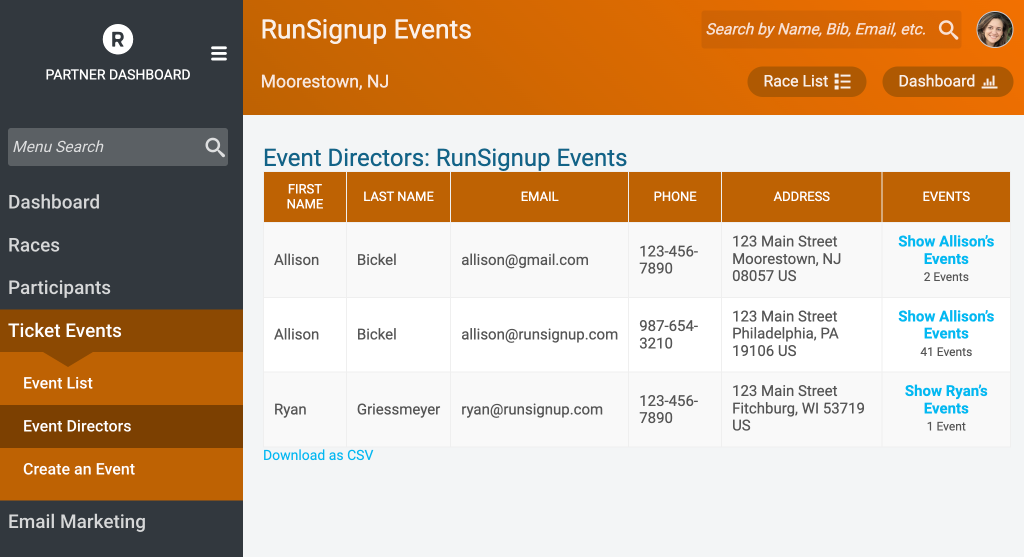Open the Race List button

tap(807, 82)
